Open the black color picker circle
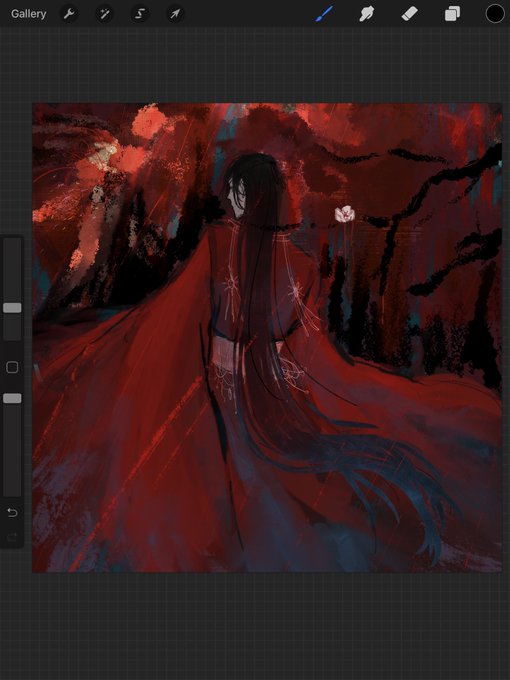Image resolution: width=510 pixels, height=680 pixels. [495, 13]
